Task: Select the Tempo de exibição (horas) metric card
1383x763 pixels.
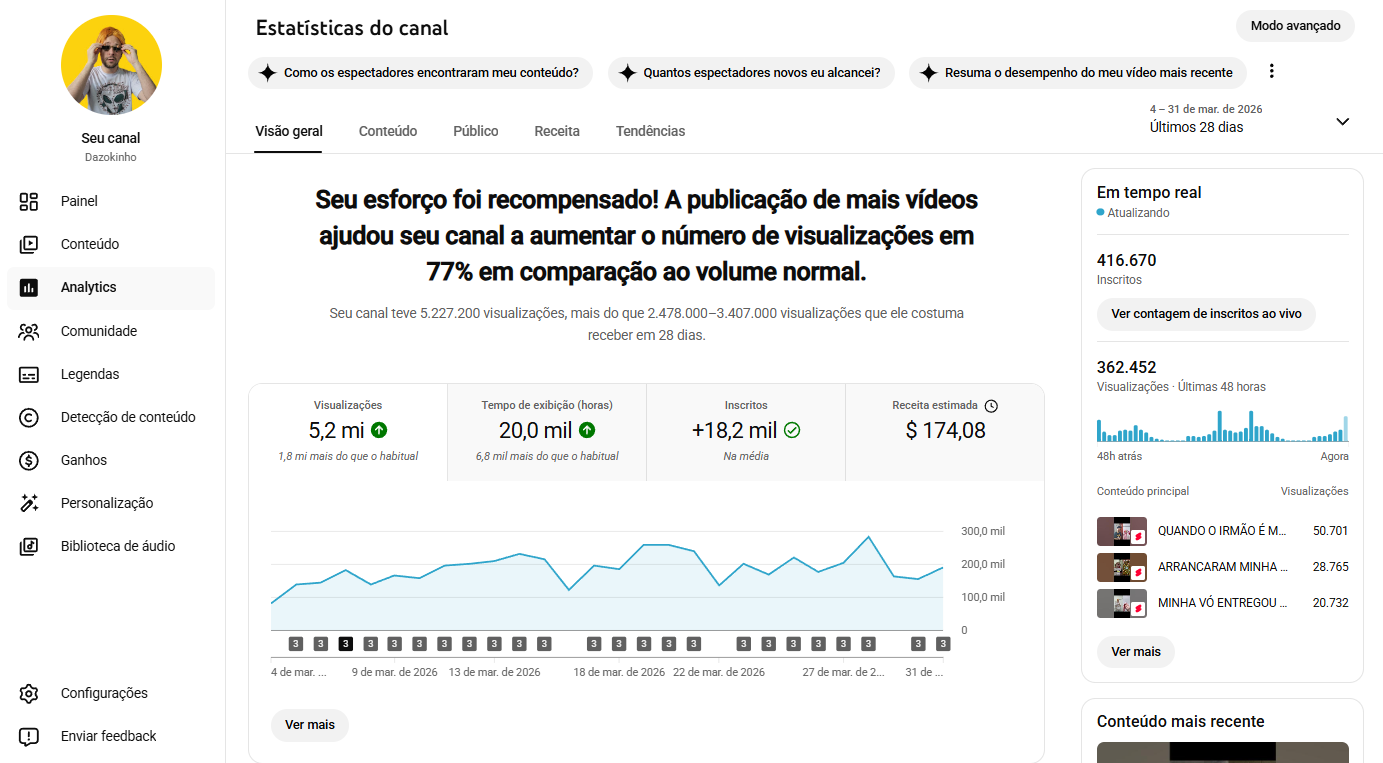Action: [547, 432]
